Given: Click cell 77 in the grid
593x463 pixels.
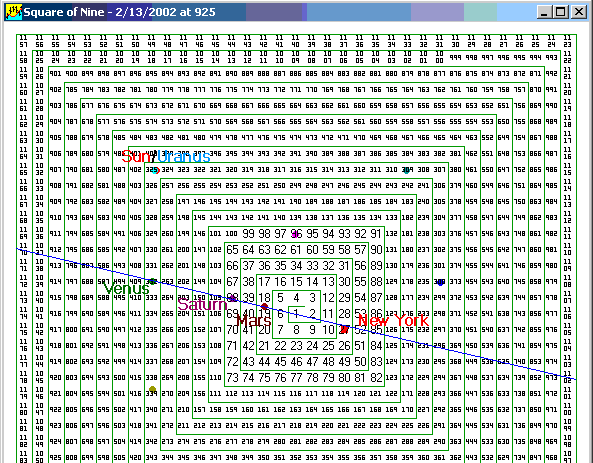Looking at the screenshot, I should point(296,378).
